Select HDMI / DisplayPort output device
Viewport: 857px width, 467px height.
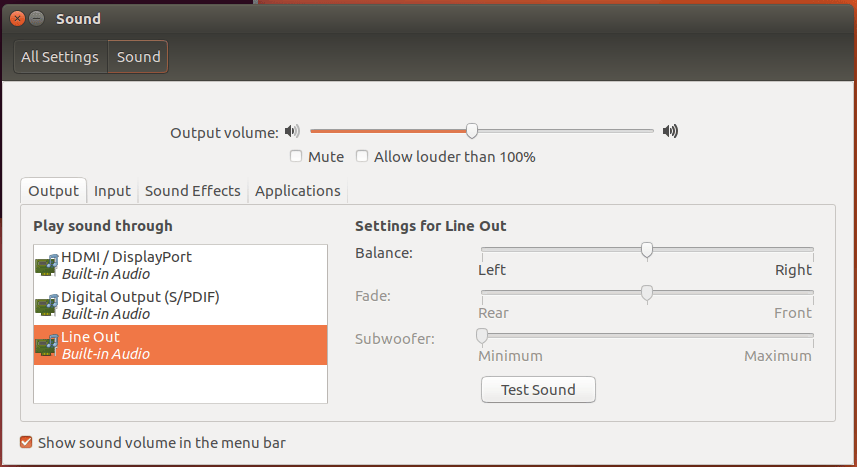point(180,265)
